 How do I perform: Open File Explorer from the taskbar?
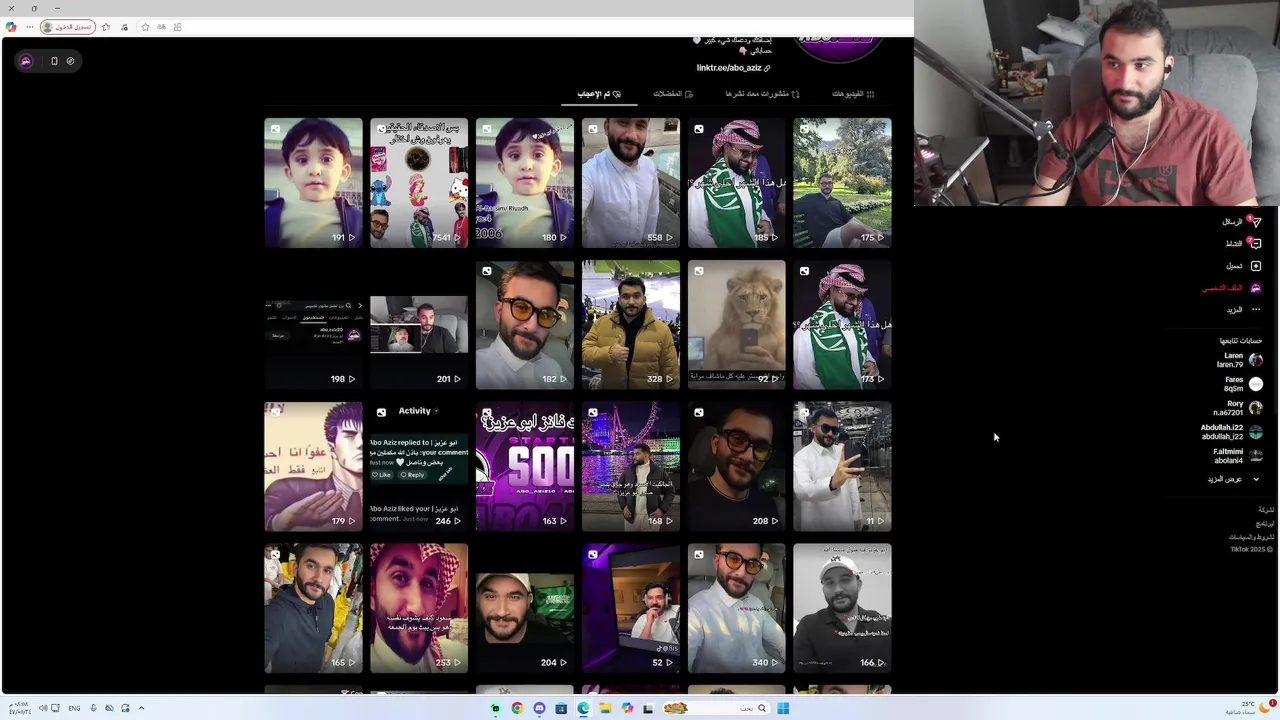605,708
